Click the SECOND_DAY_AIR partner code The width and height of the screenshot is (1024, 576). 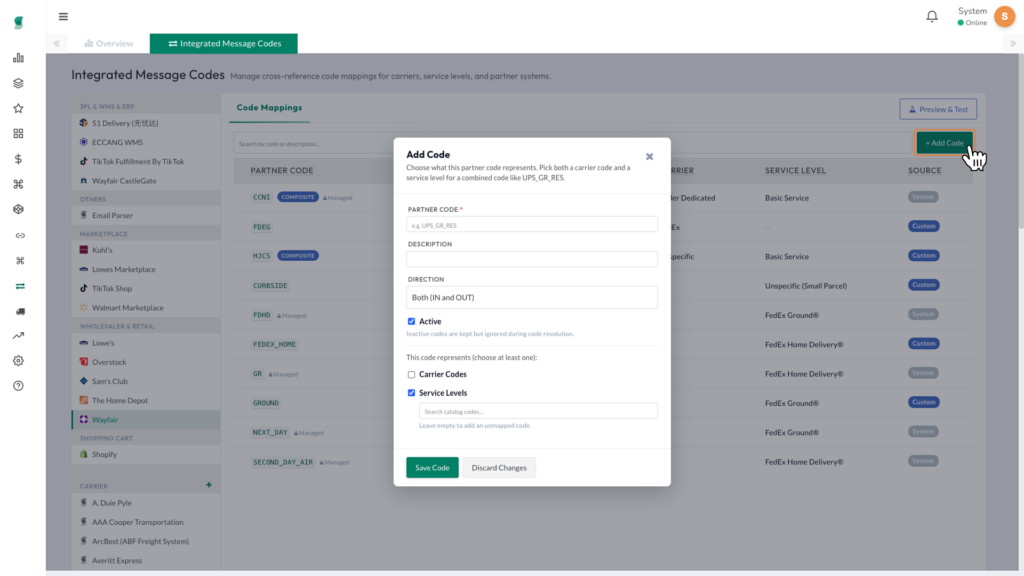tap(283, 462)
